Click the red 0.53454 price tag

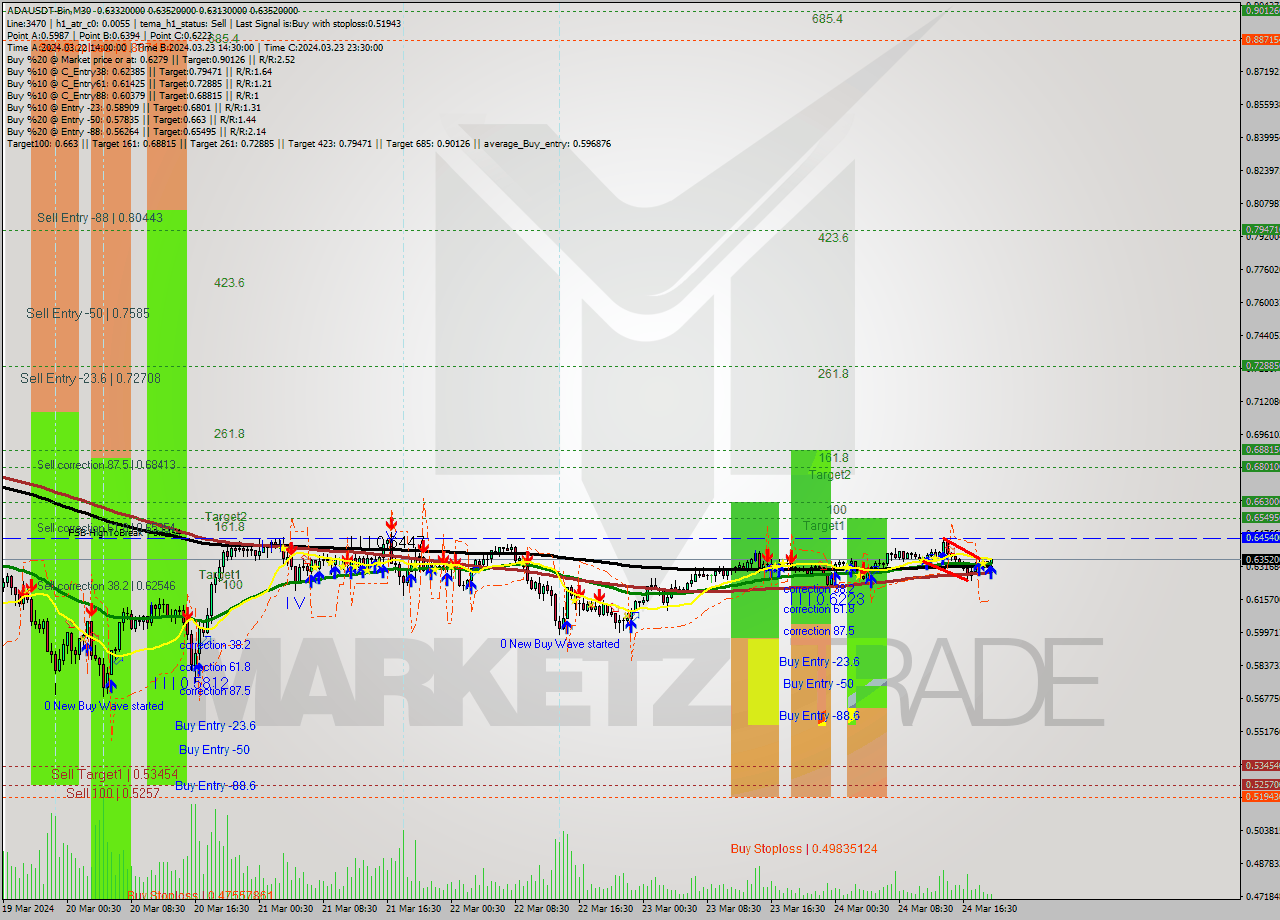coord(1260,765)
